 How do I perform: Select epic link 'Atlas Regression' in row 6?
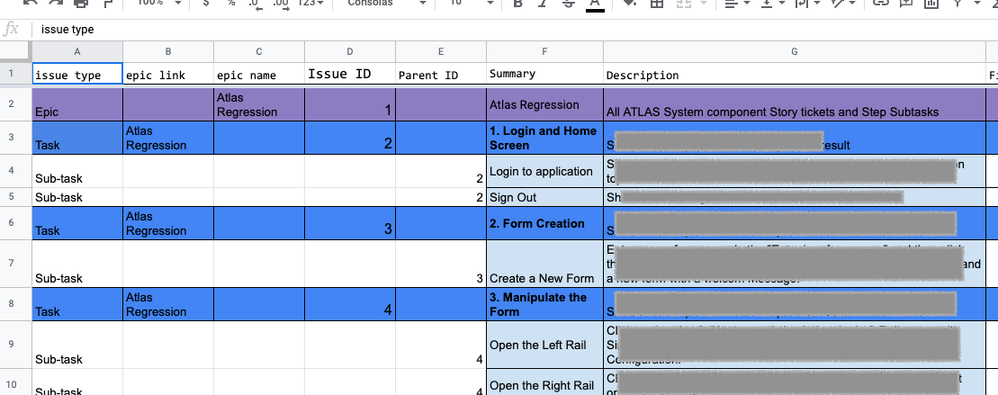point(168,223)
